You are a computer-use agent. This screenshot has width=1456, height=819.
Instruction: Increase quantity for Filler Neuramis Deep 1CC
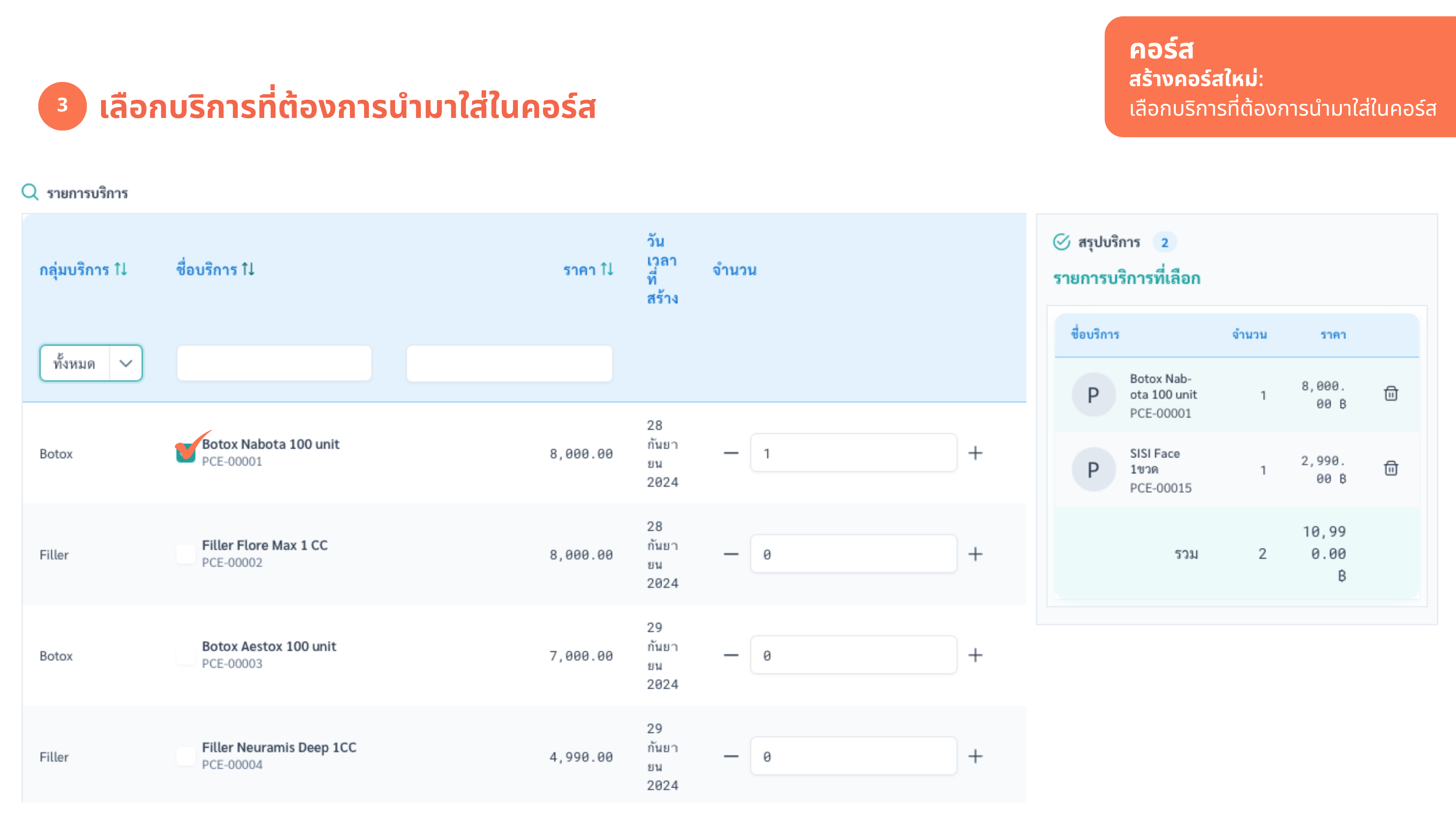(975, 757)
